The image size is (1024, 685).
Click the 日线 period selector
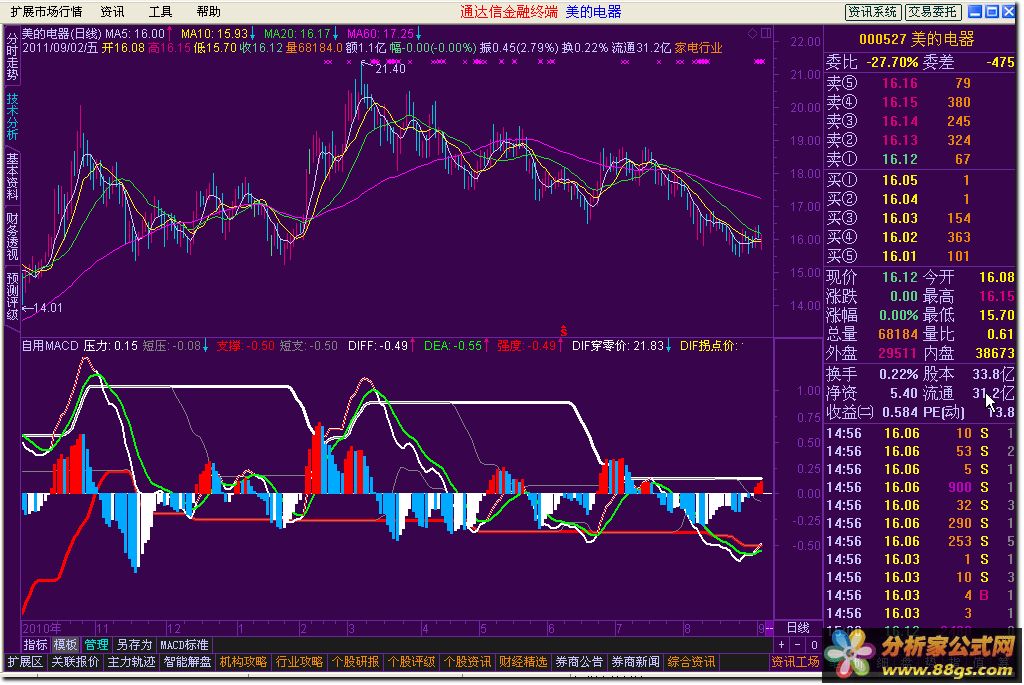click(x=798, y=628)
